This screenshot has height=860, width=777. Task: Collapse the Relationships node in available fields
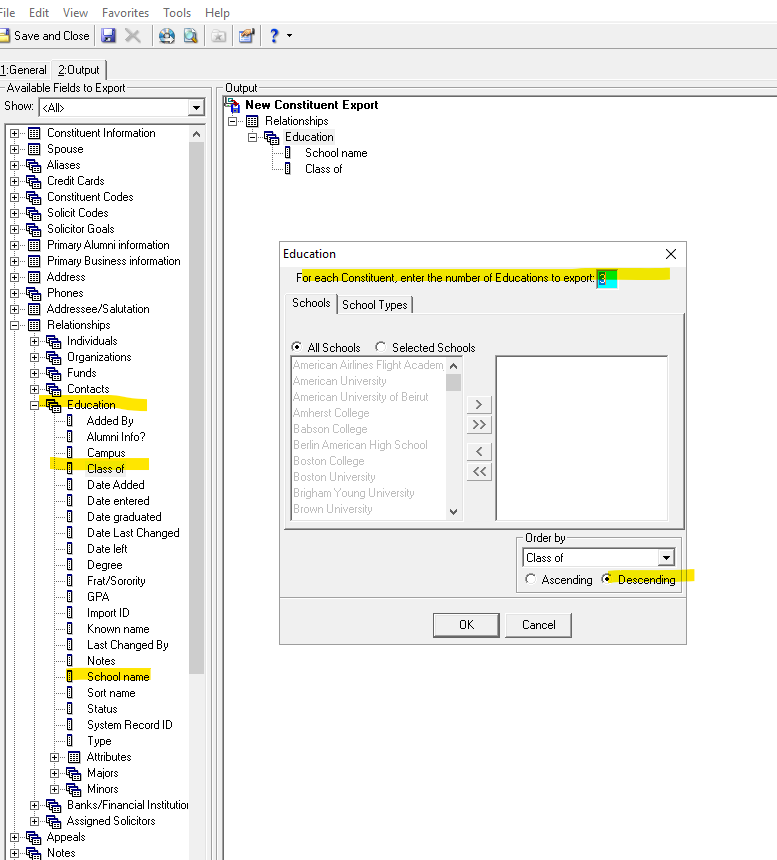(14, 325)
